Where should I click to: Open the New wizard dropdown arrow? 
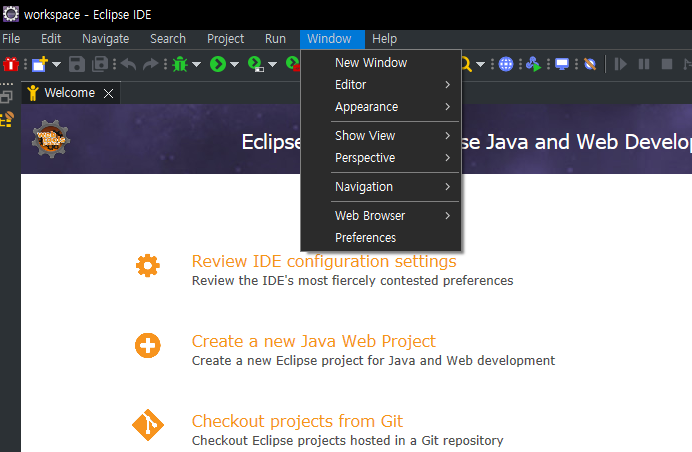coord(56,65)
